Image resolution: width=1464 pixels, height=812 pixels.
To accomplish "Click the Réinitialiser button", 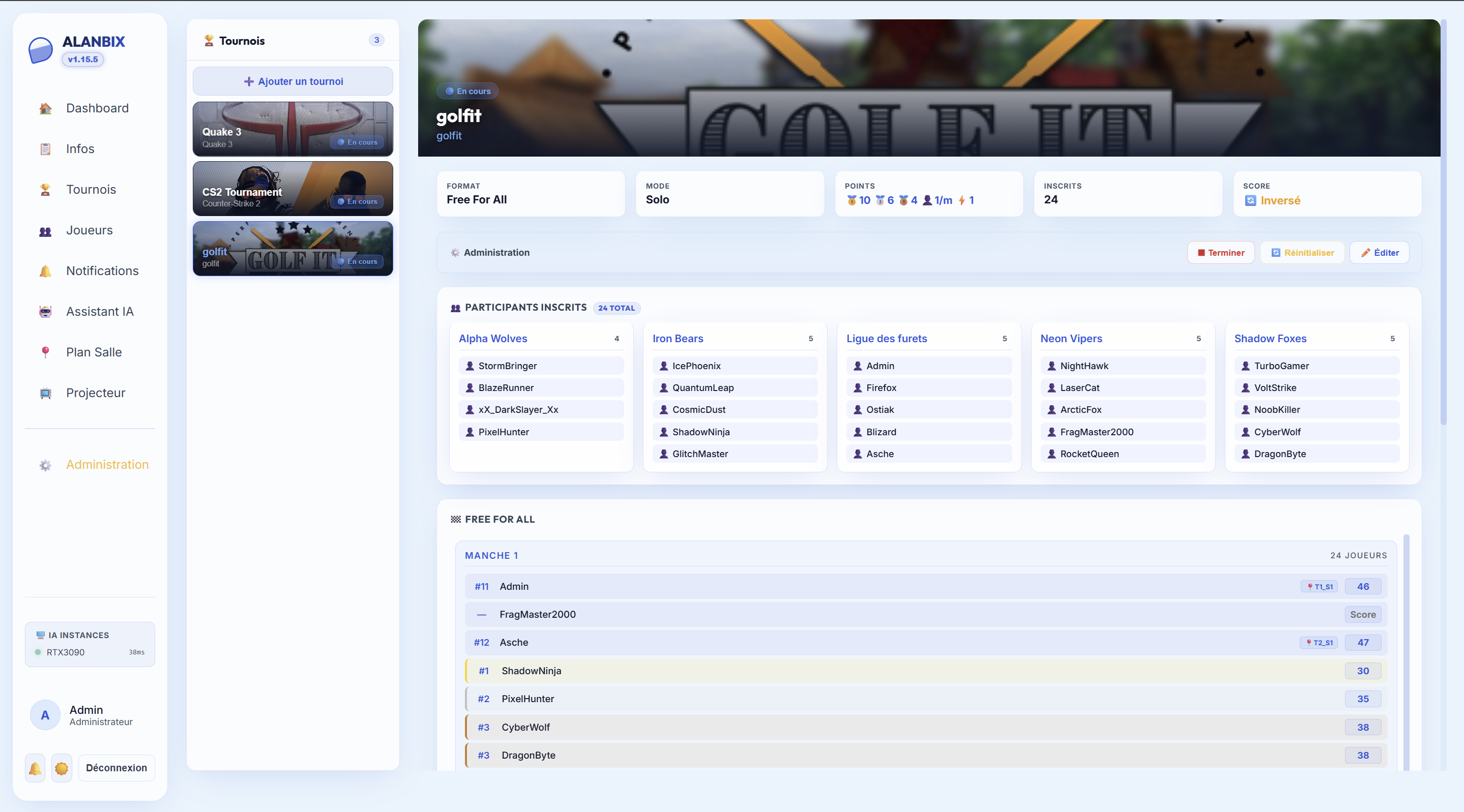I will point(1303,253).
